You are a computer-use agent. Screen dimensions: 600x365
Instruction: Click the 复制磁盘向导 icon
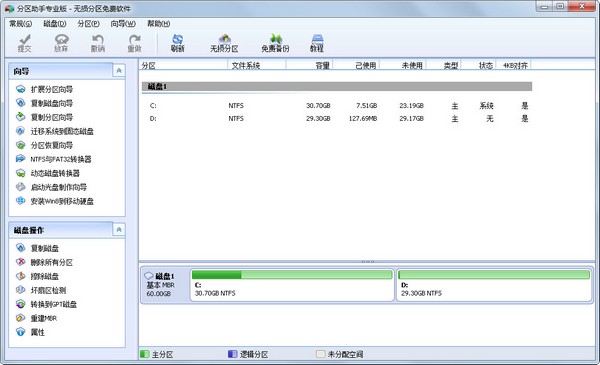point(21,103)
